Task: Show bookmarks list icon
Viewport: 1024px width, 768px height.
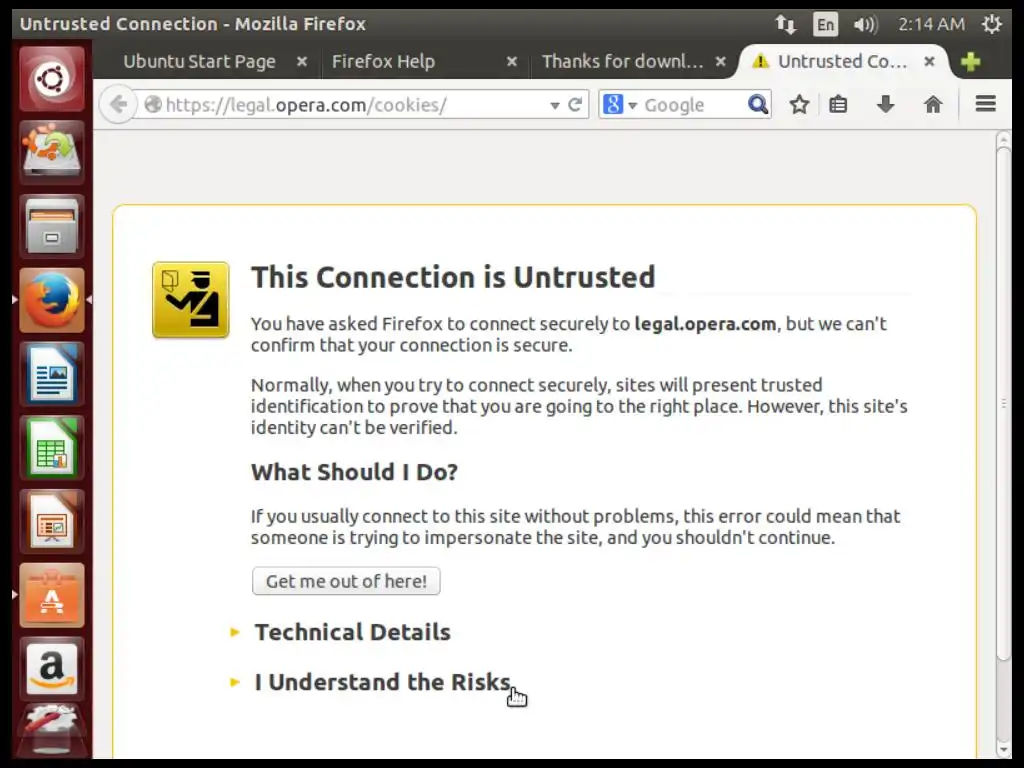Action: 838,104
